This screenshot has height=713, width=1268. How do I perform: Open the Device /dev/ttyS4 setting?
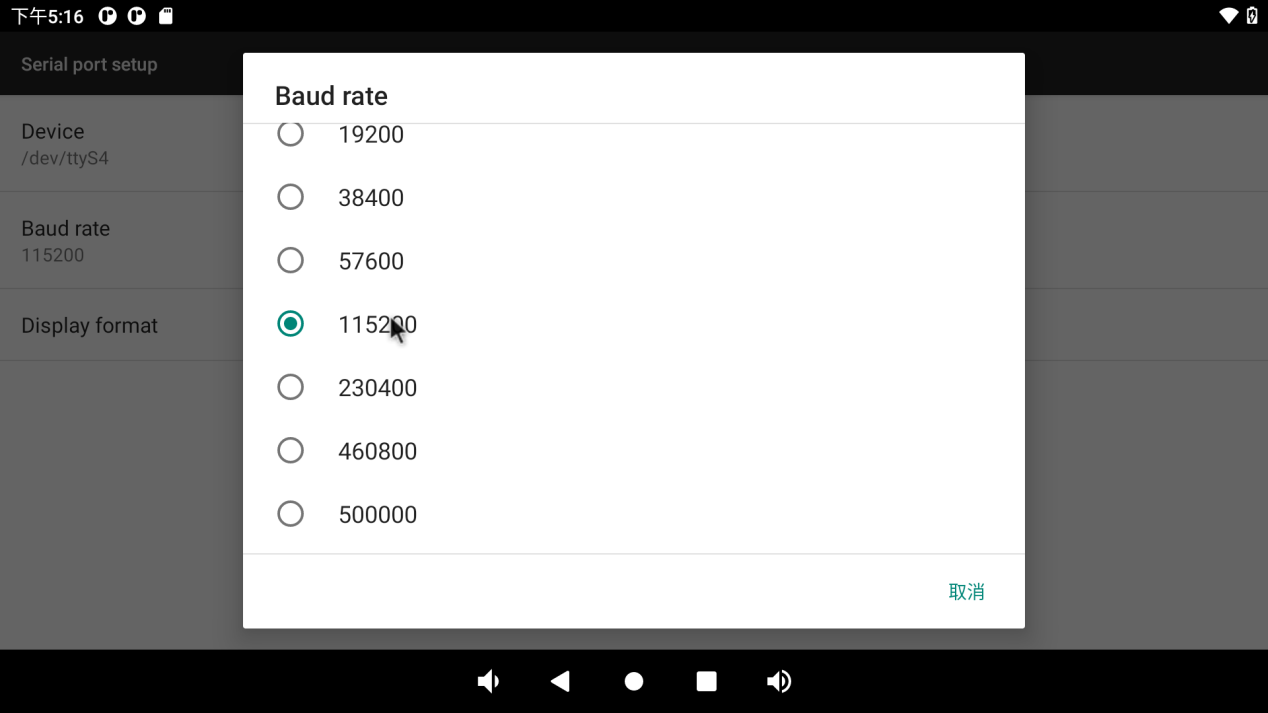click(121, 144)
